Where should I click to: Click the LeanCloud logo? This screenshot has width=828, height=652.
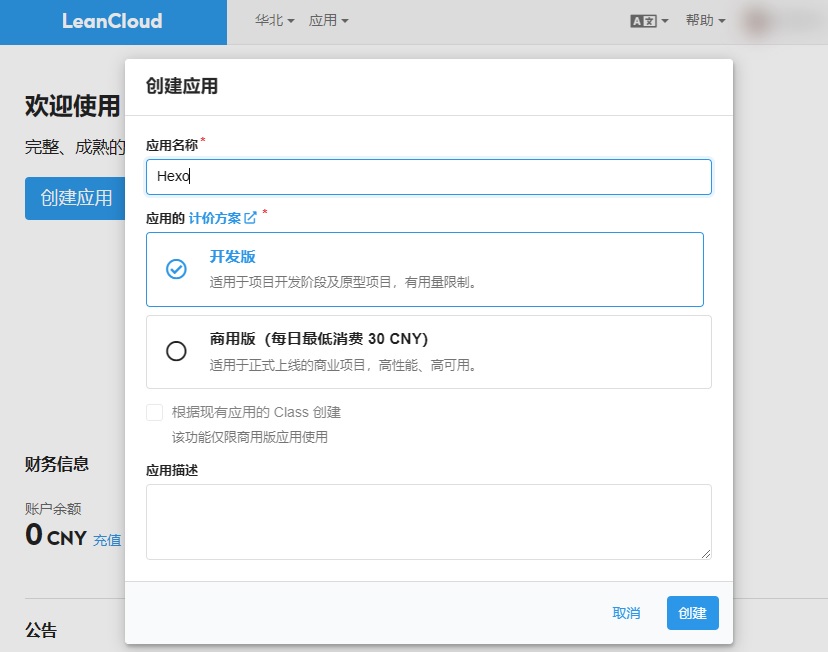pos(112,21)
